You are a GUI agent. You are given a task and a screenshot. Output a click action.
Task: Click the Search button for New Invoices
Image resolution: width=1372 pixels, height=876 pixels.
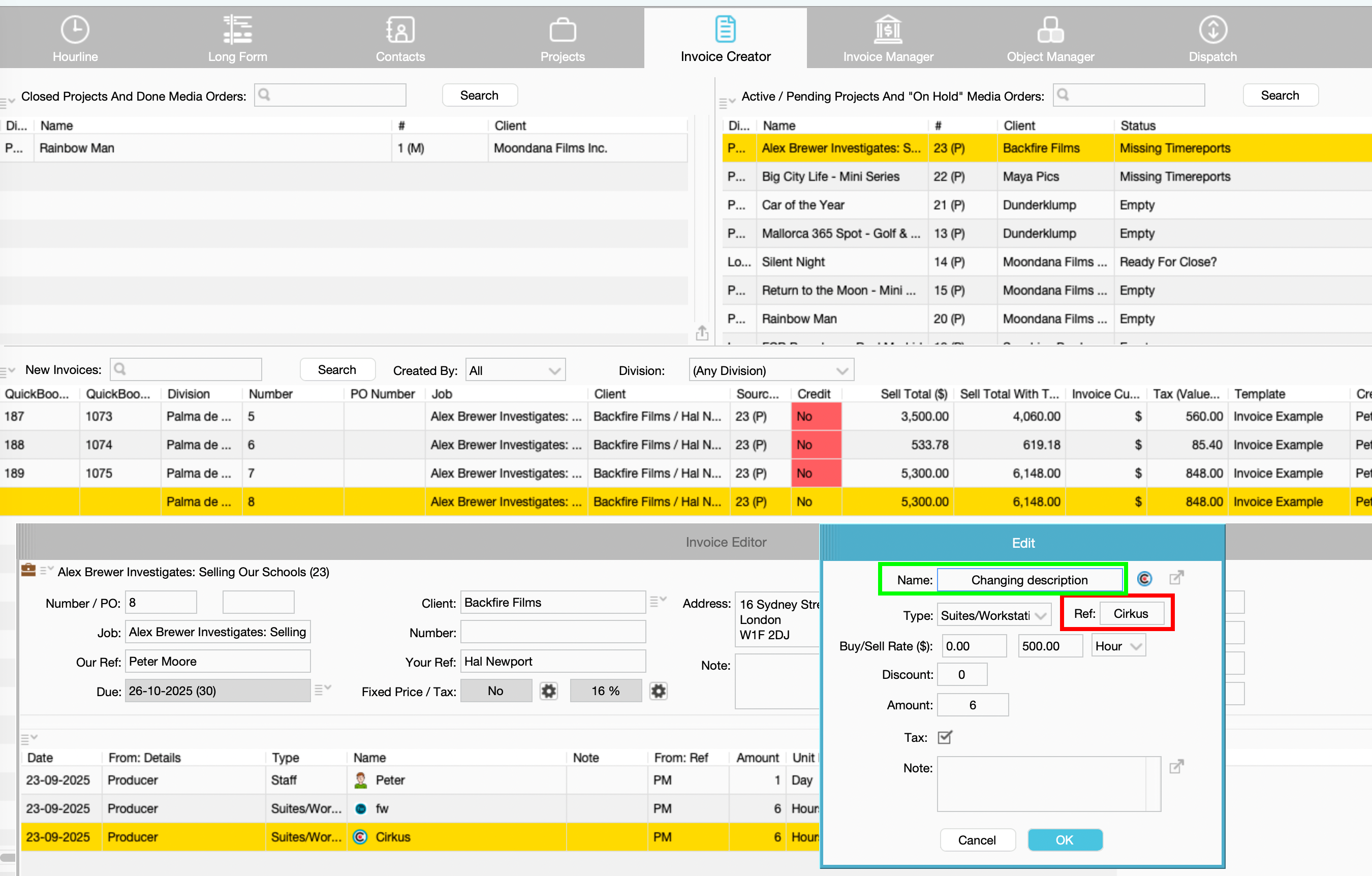pos(337,369)
